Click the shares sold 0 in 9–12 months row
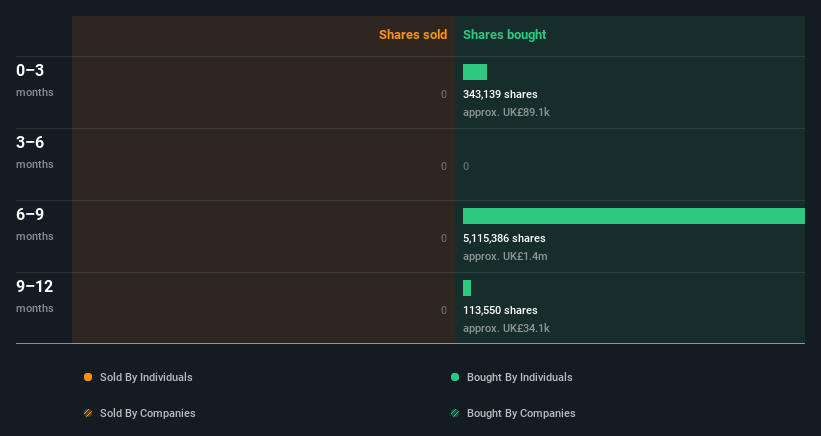This screenshot has height=436, width=821. (x=444, y=310)
